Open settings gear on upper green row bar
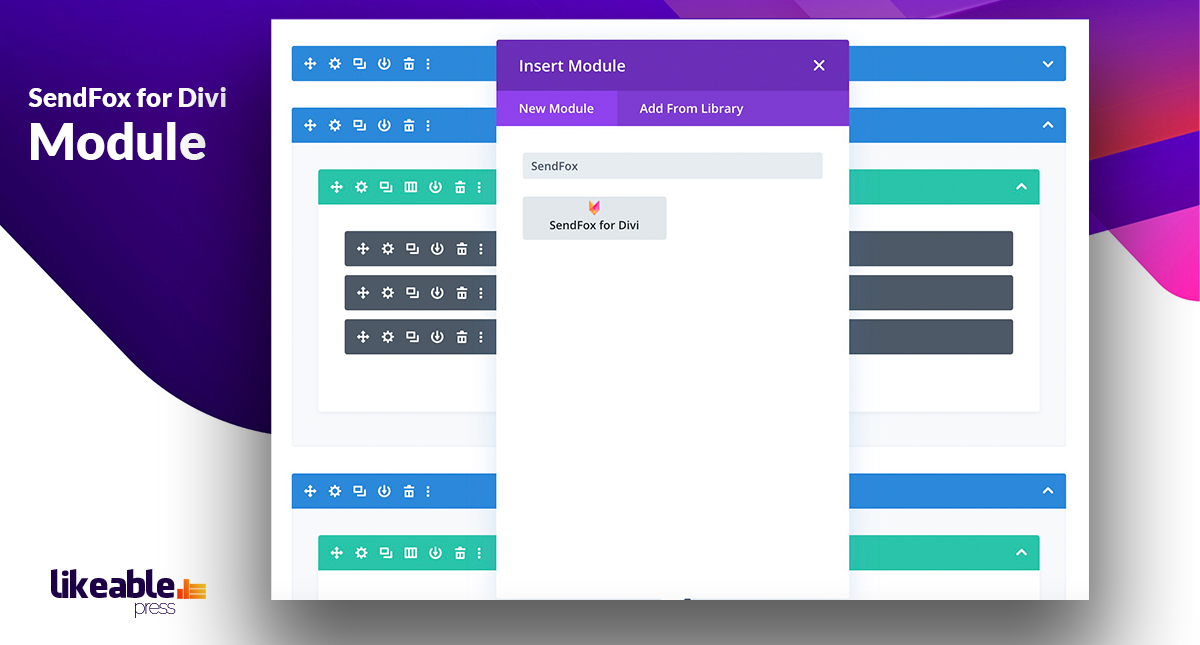The image size is (1200, 645). [361, 187]
